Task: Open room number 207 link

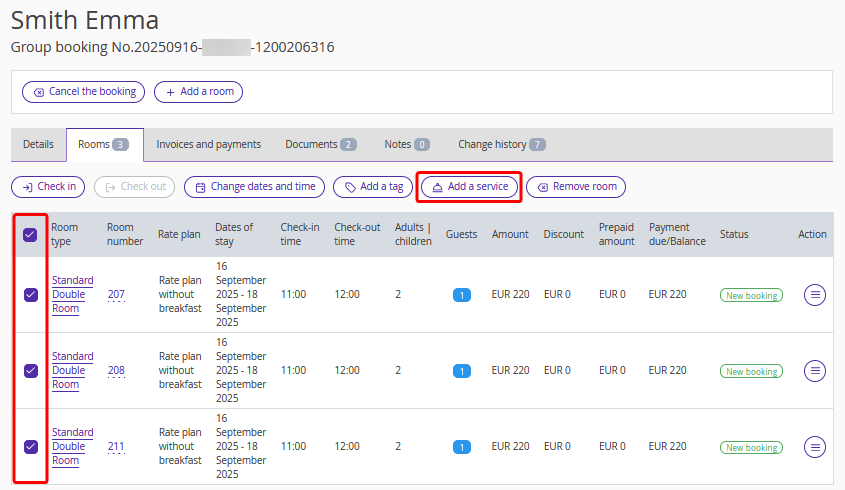Action: pos(116,295)
